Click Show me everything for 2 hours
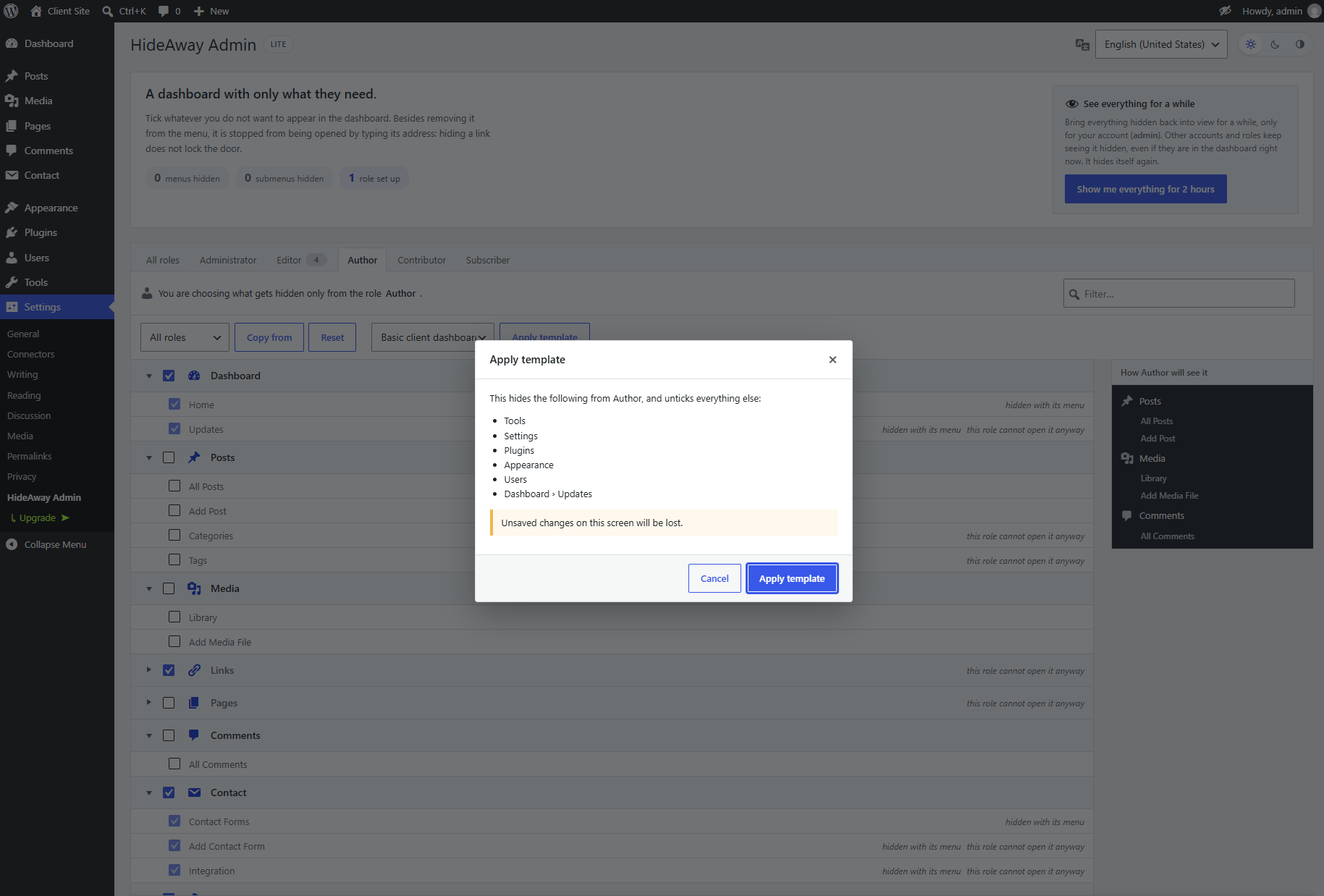The width and height of the screenshot is (1324, 896). (x=1145, y=189)
